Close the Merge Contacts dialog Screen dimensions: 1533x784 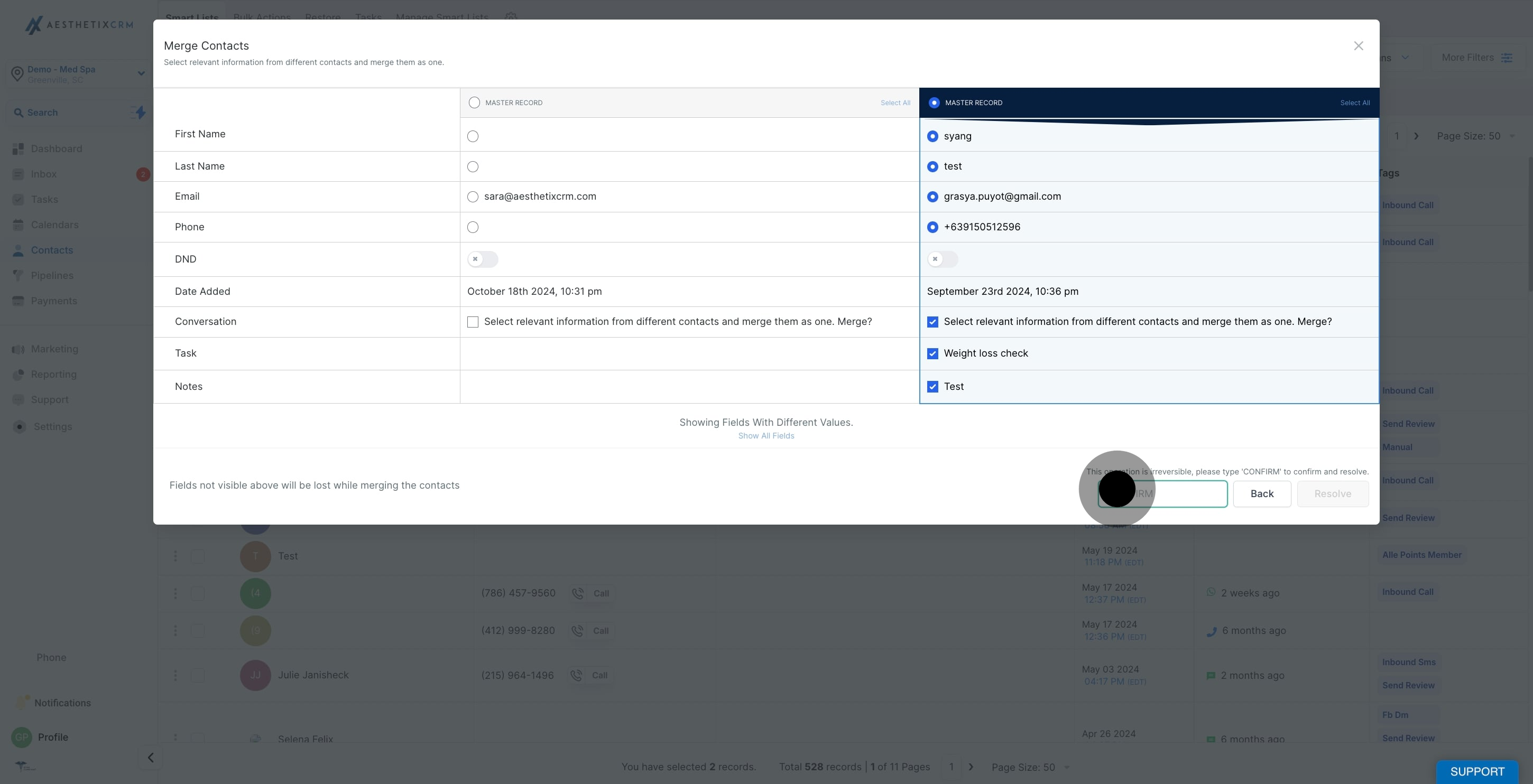pos(1358,46)
